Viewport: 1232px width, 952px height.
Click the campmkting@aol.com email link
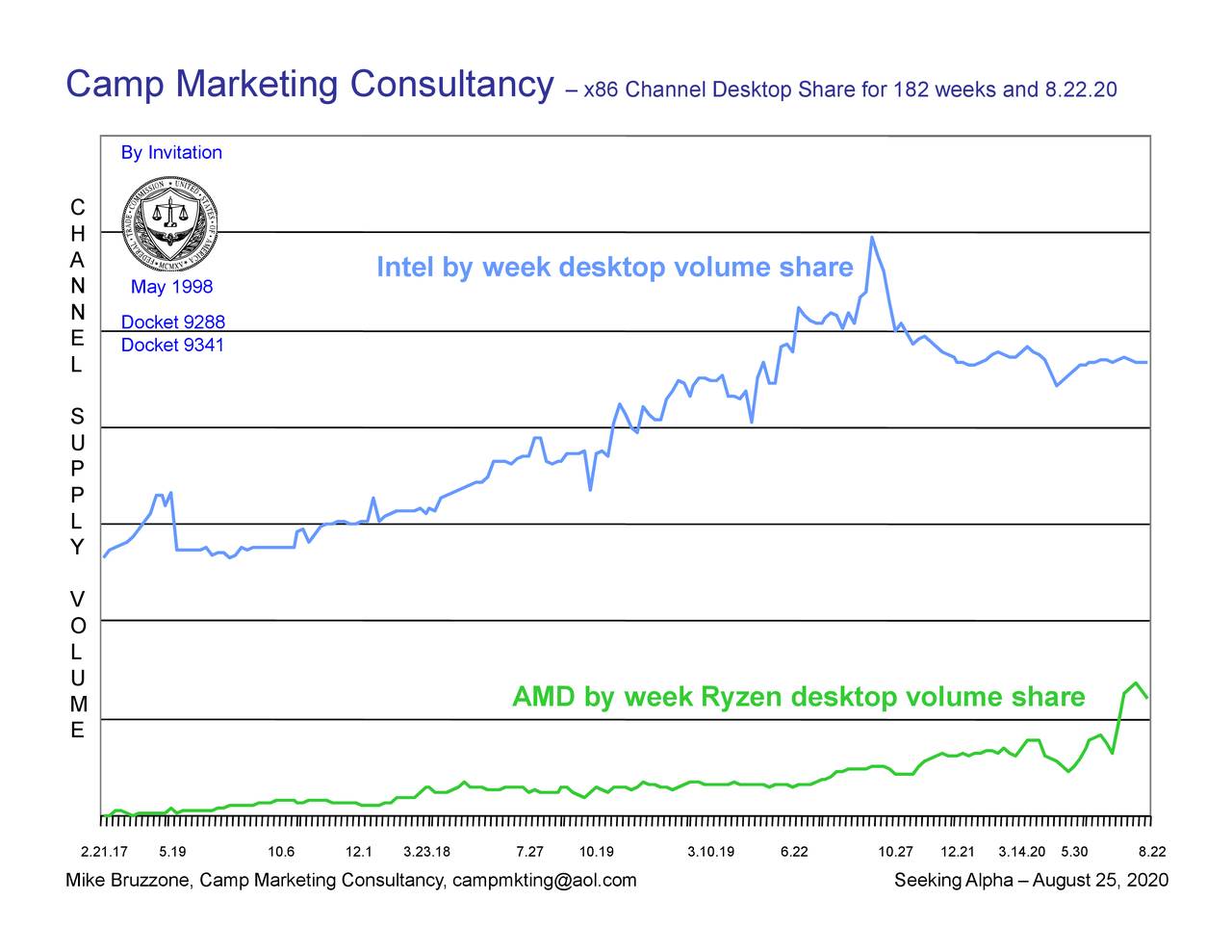coord(546,880)
